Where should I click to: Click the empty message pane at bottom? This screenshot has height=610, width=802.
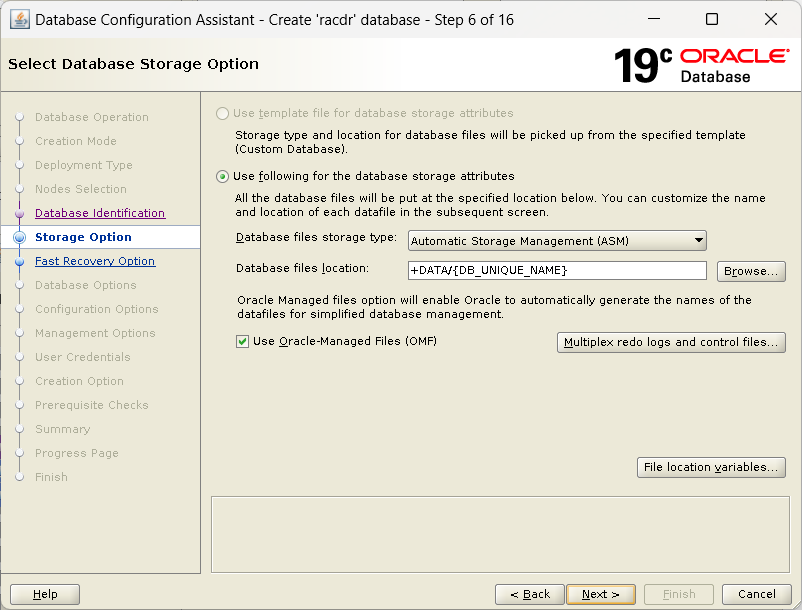[500, 534]
